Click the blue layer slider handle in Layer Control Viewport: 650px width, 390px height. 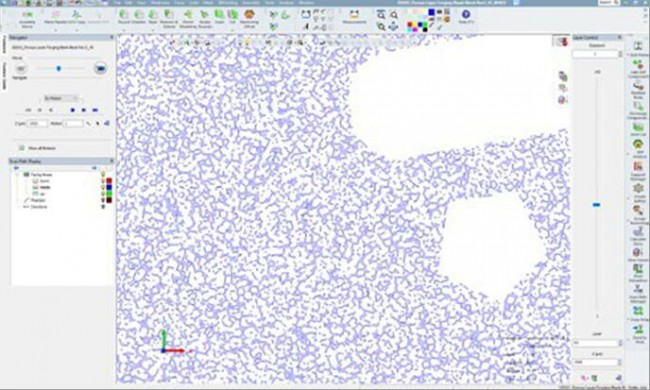[597, 204]
